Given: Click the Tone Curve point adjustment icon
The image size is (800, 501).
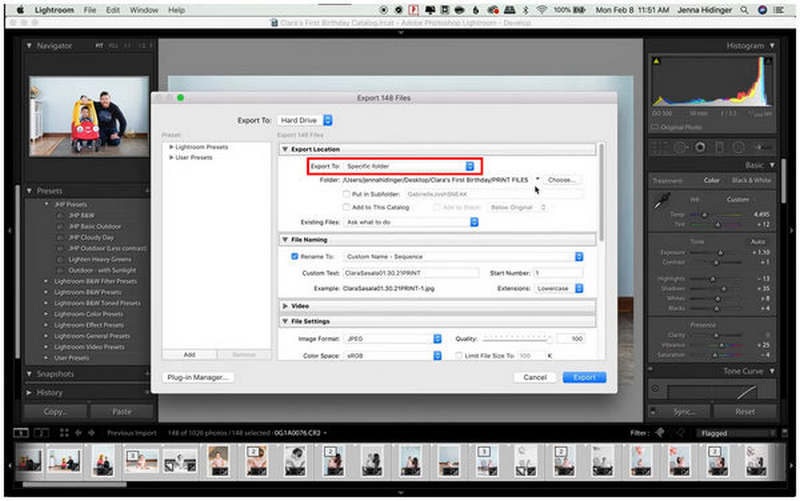Looking at the screenshot, I should coord(655,389).
